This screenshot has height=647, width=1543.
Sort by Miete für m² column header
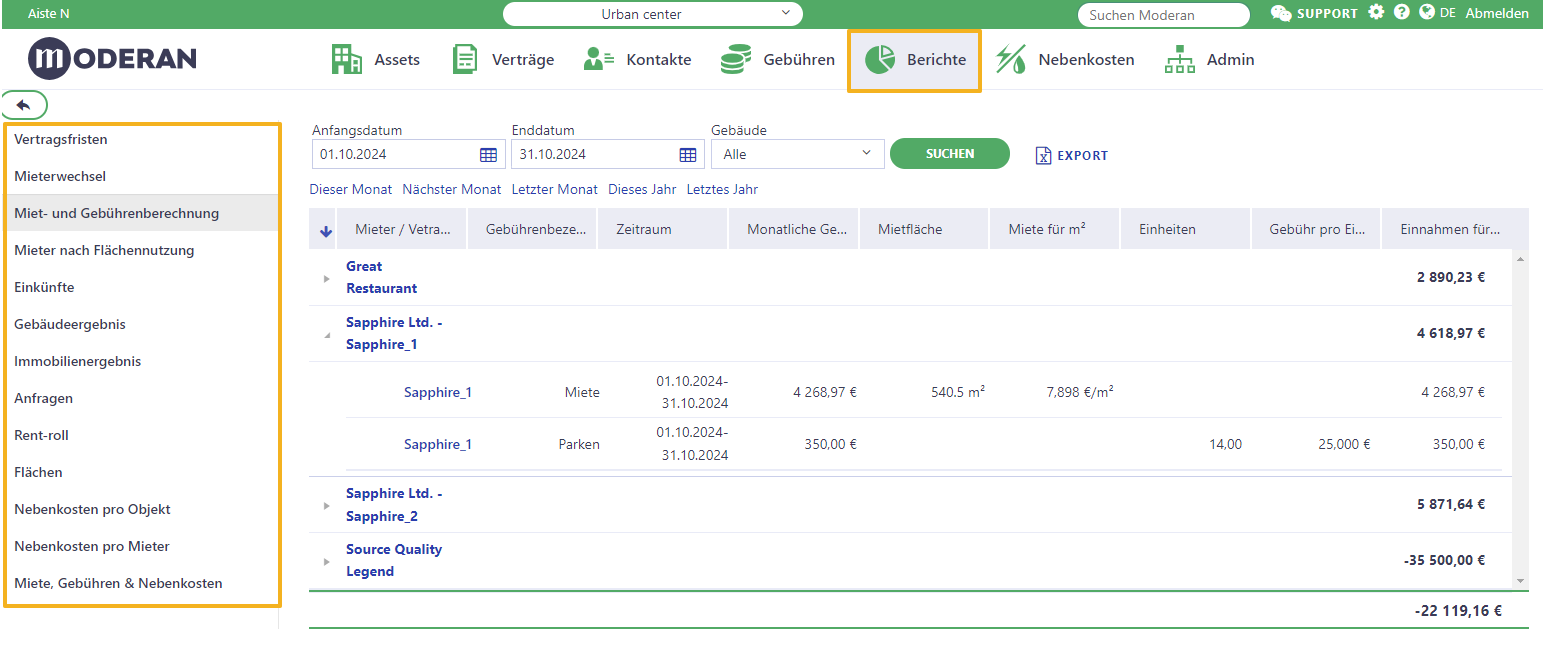1055,229
